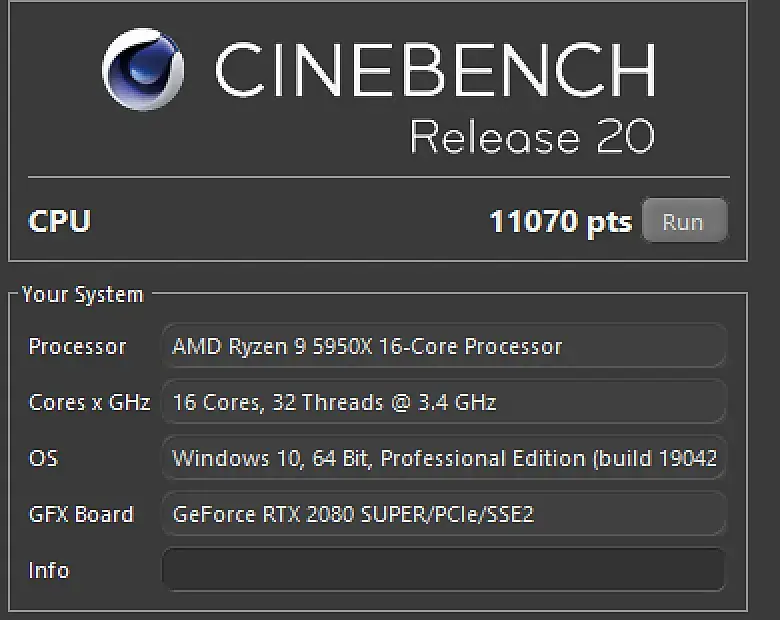Select the GeForce RTX 2080 SUPER field
780x620 pixels.
(443, 514)
